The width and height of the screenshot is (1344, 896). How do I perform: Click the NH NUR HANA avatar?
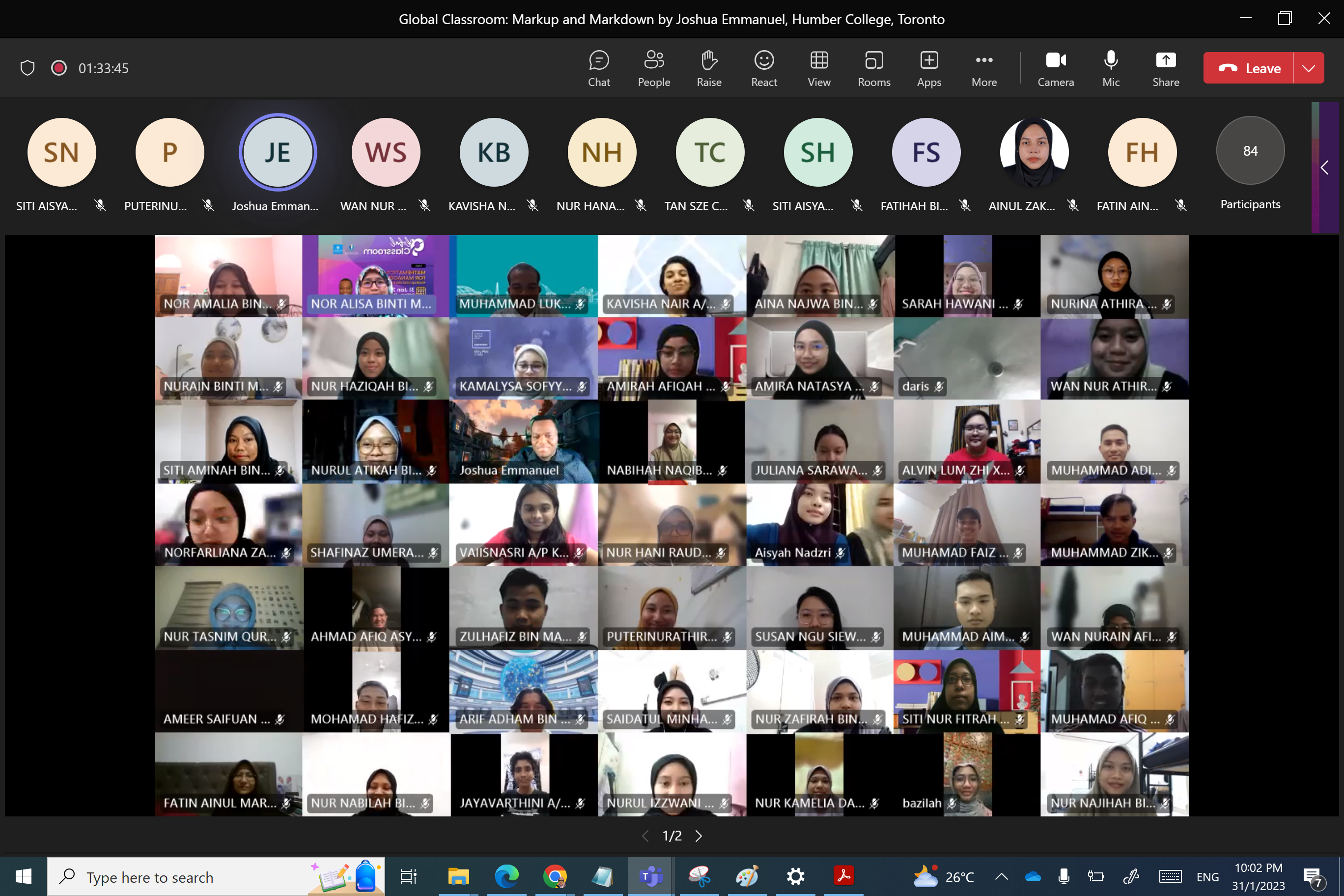click(x=602, y=152)
